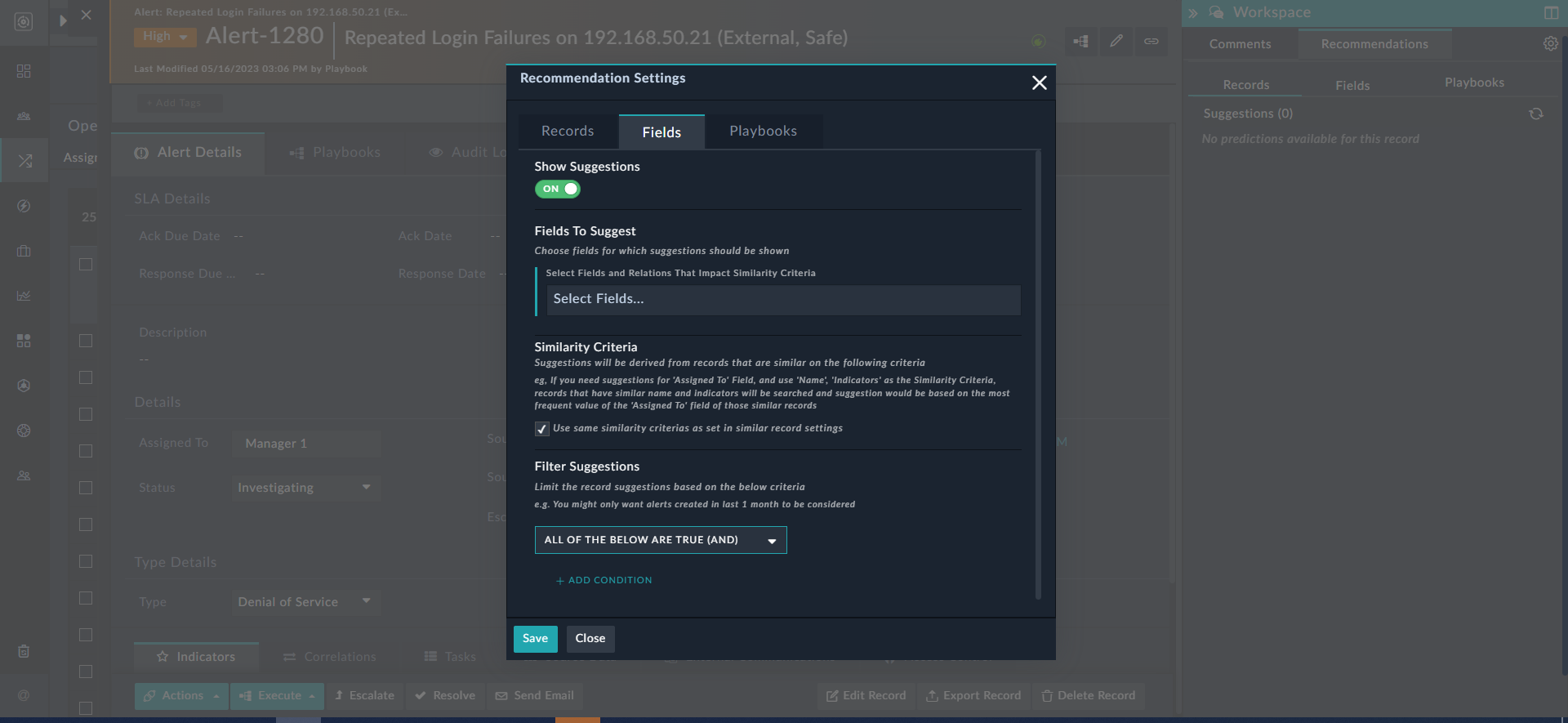The width and height of the screenshot is (1568, 723).
Task: Click the 'Last Modified 05/16/2023 03:06 PM' text
Action: tap(220, 69)
